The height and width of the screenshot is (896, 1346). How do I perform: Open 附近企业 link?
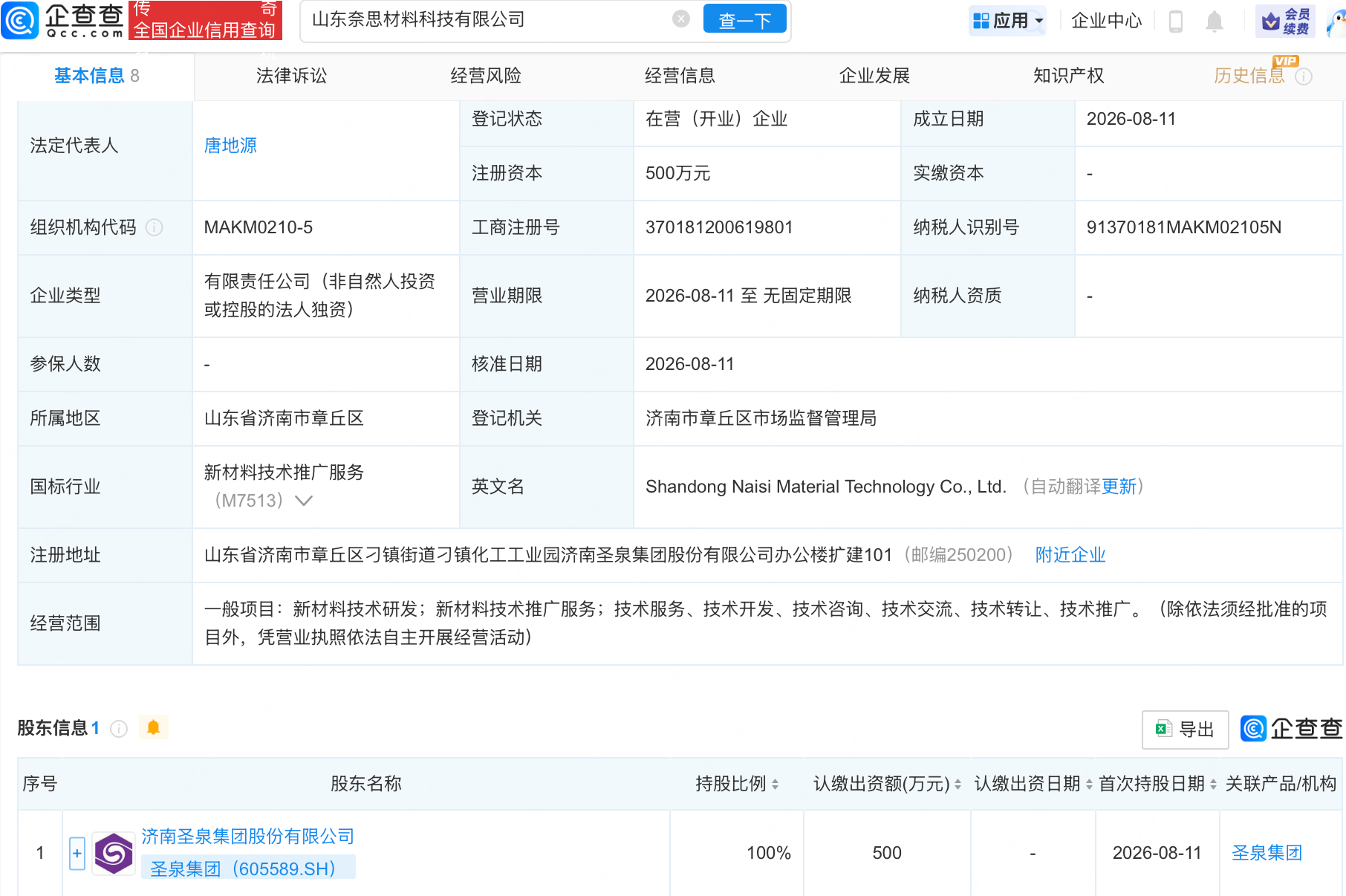1070,555
